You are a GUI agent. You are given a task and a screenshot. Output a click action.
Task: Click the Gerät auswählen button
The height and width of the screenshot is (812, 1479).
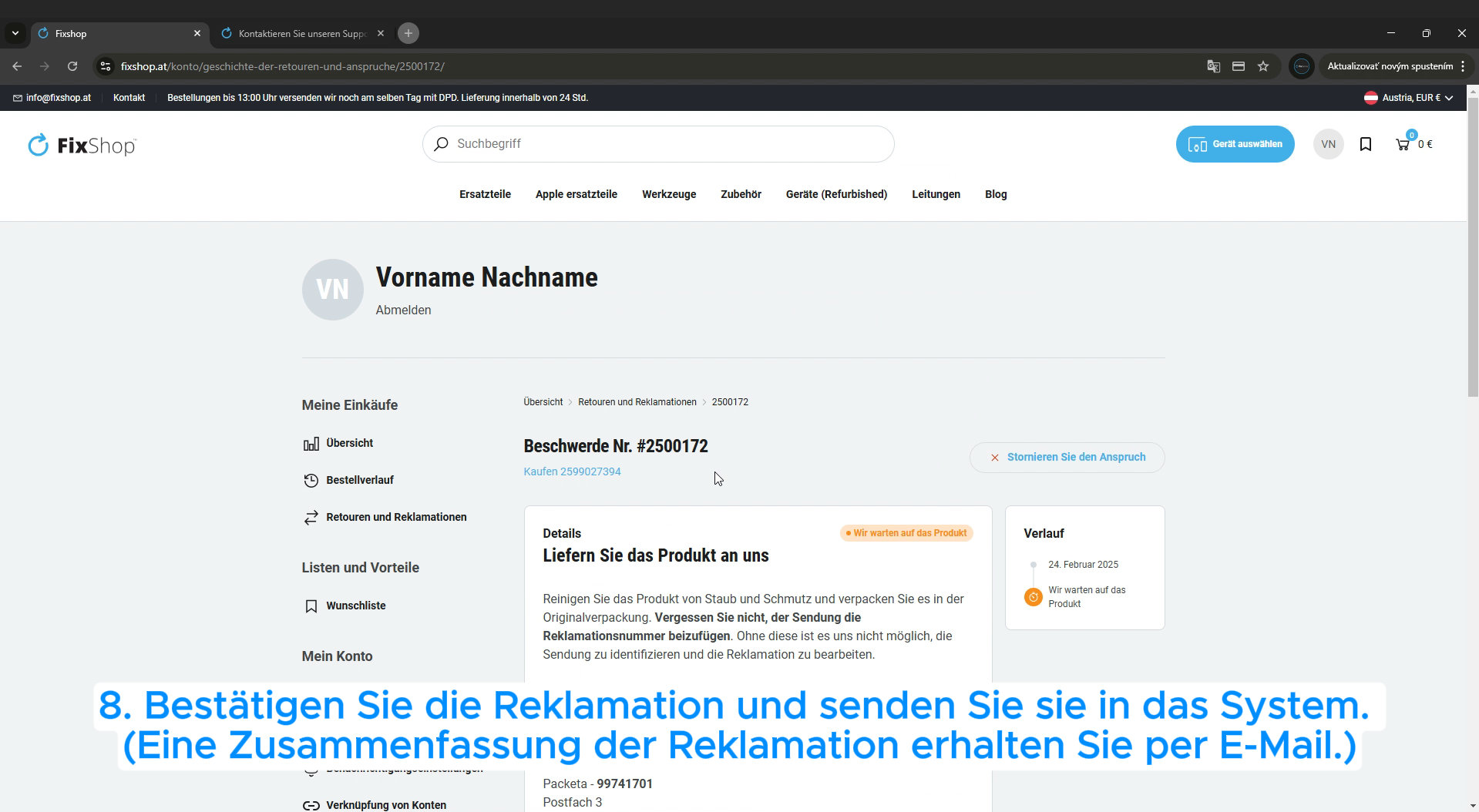coord(1235,144)
